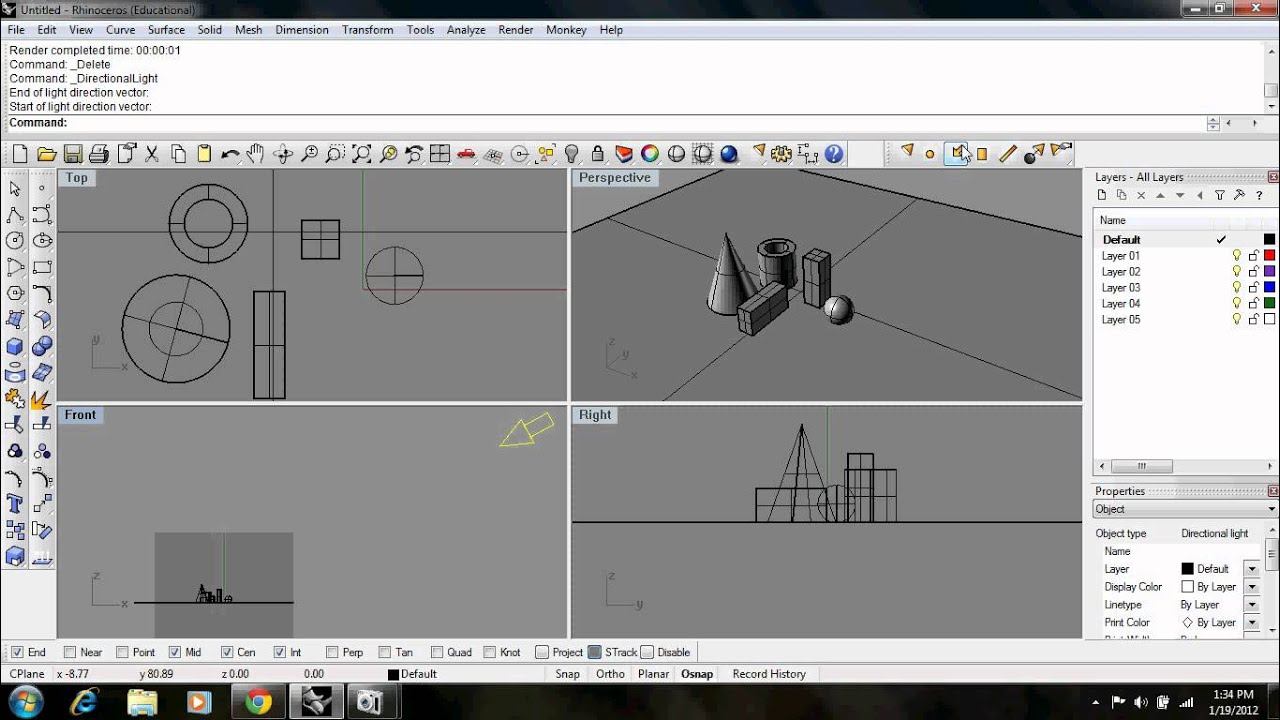Toggle the Layer 03 lock icon

1253,288
